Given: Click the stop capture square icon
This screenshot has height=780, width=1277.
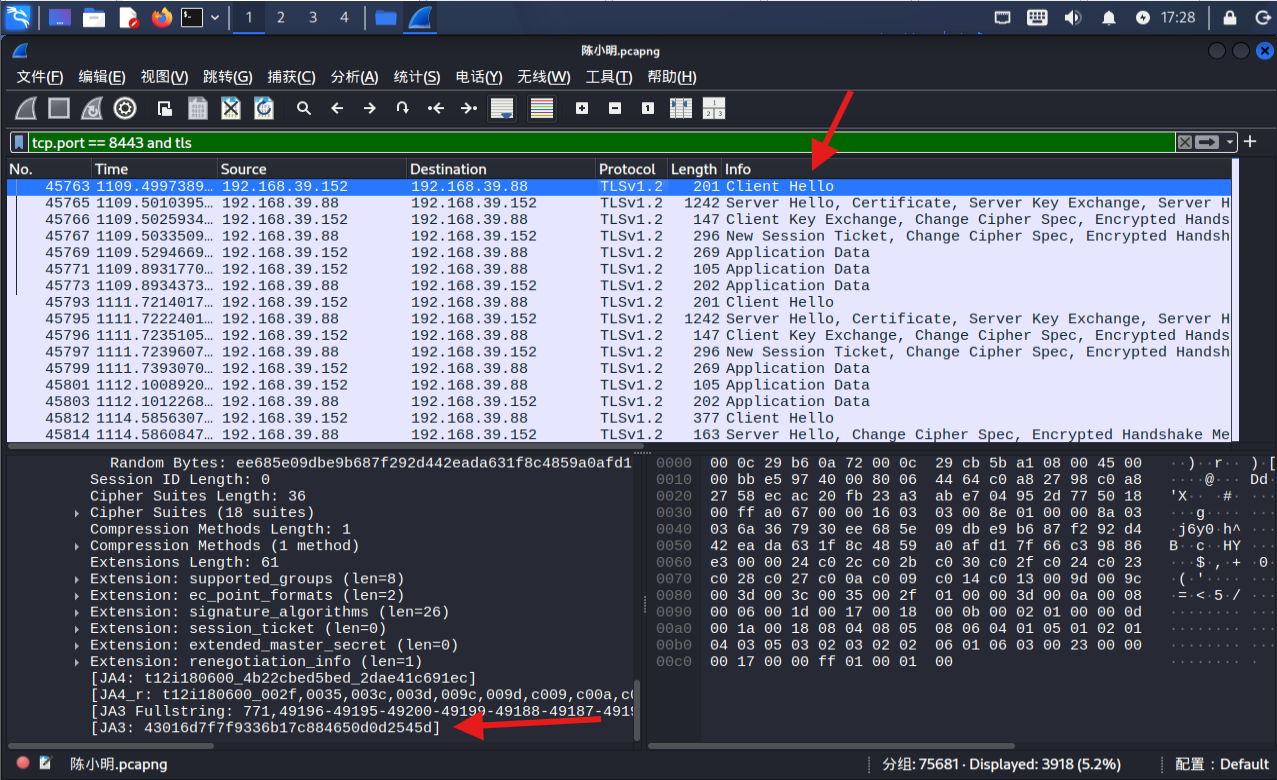Looking at the screenshot, I should point(59,108).
